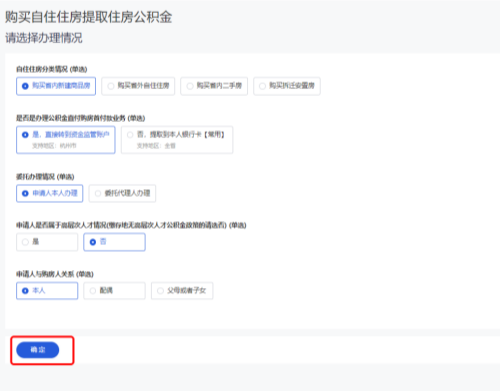Click the page title 购买自住住房提取住房公积金

88,17
